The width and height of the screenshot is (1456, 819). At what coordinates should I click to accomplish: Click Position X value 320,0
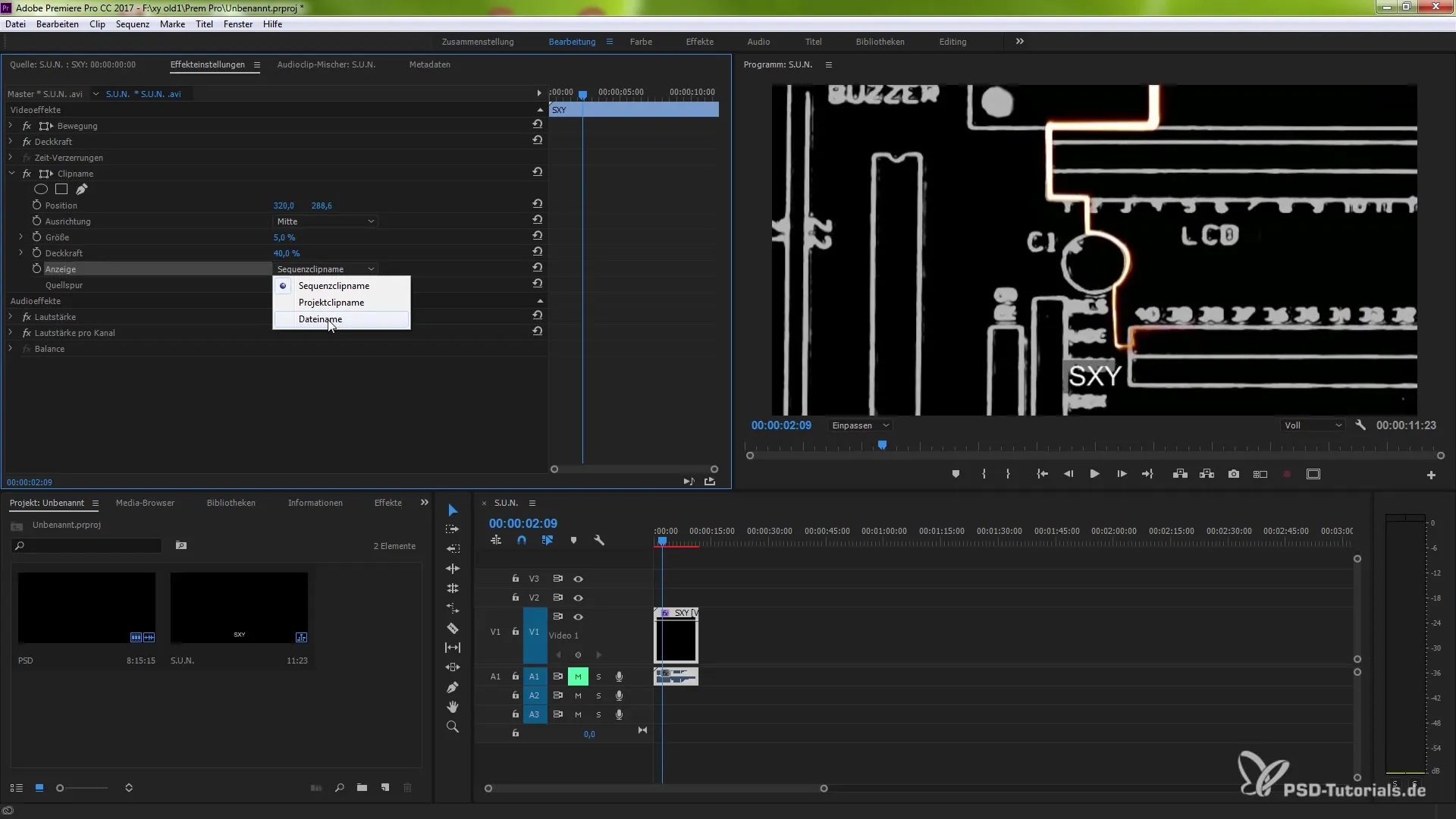pos(284,206)
